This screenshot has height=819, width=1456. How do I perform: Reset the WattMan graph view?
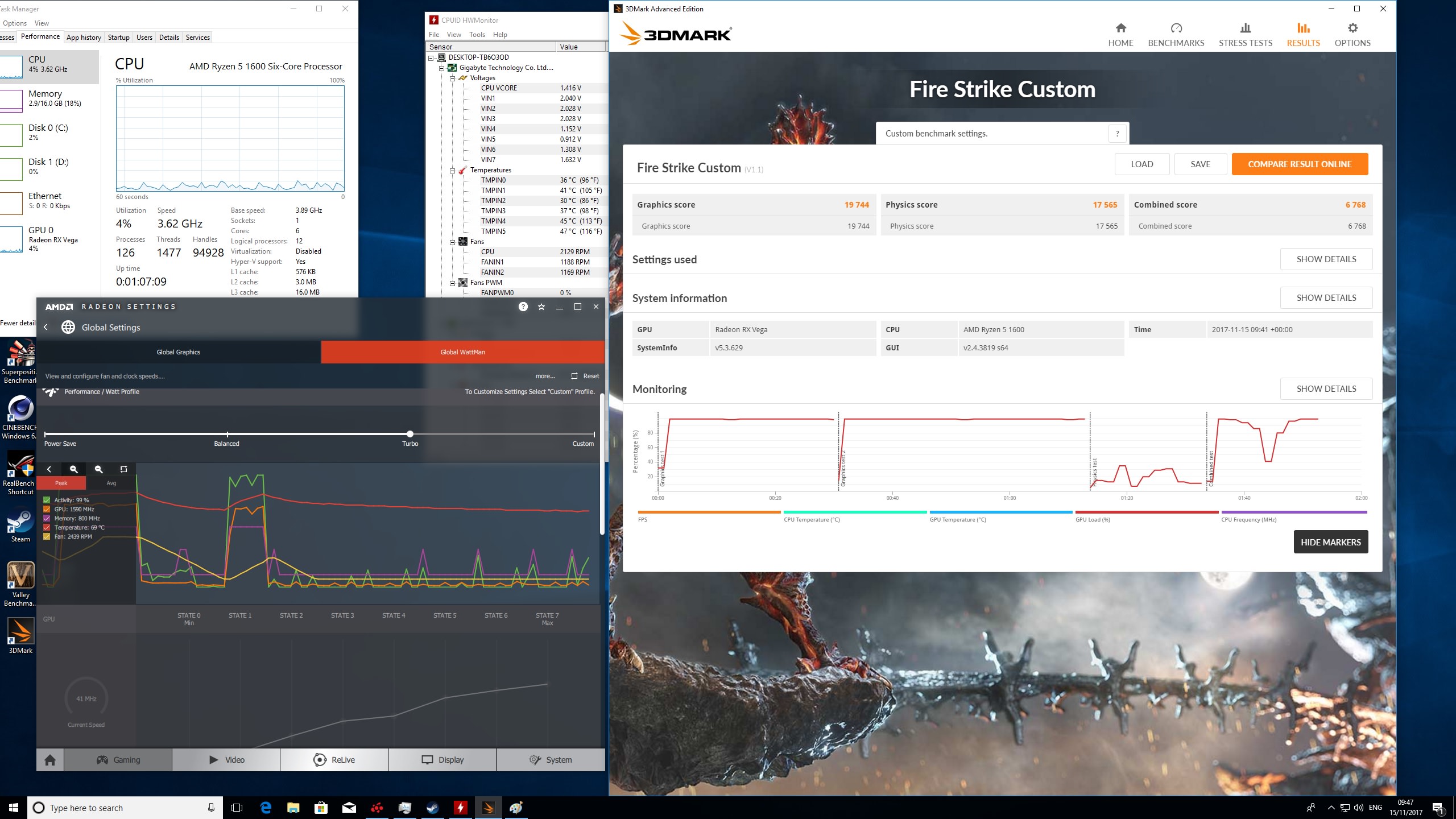(123, 469)
